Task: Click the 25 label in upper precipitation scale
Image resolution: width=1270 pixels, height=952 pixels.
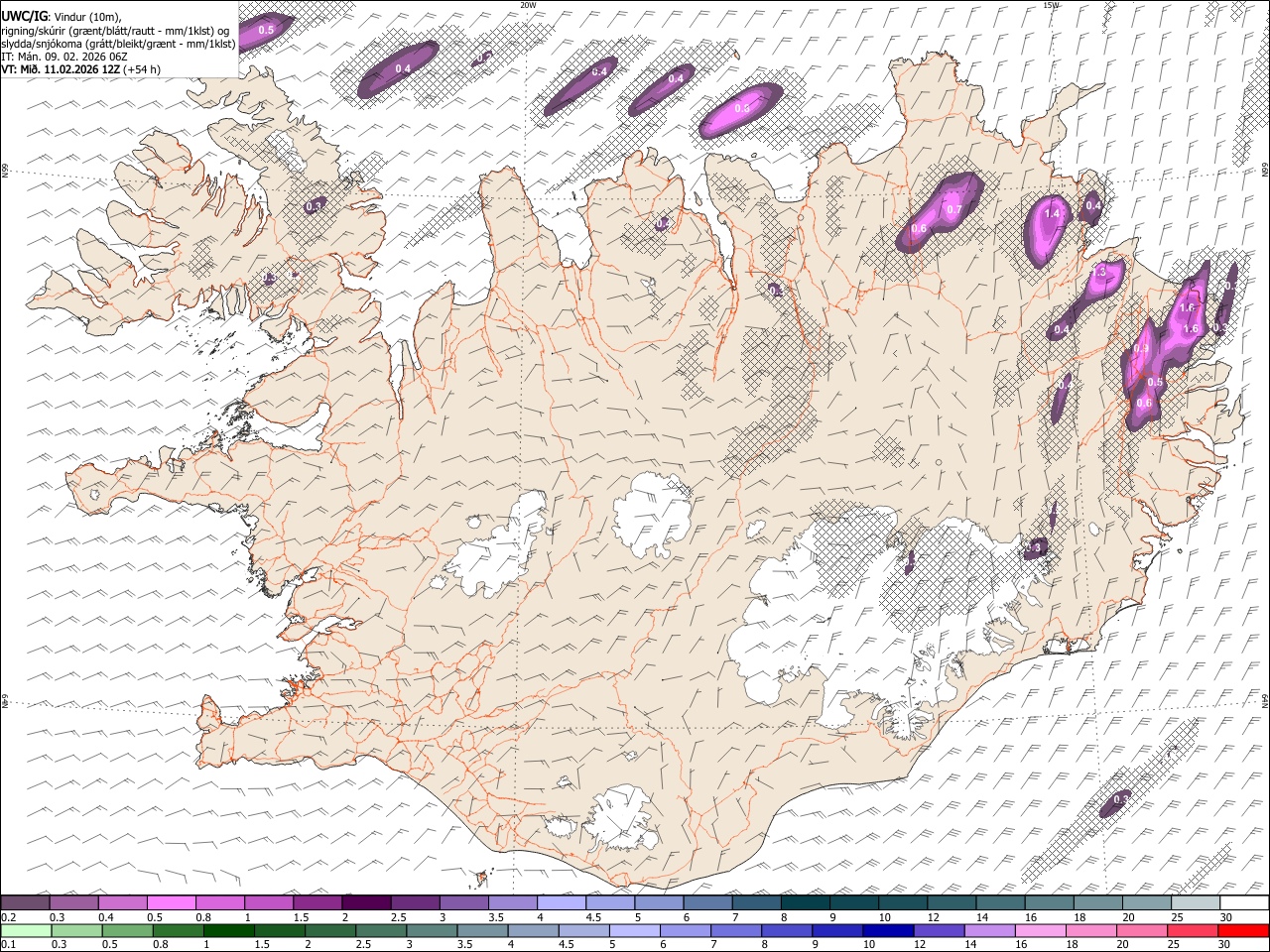Action: (1177, 917)
